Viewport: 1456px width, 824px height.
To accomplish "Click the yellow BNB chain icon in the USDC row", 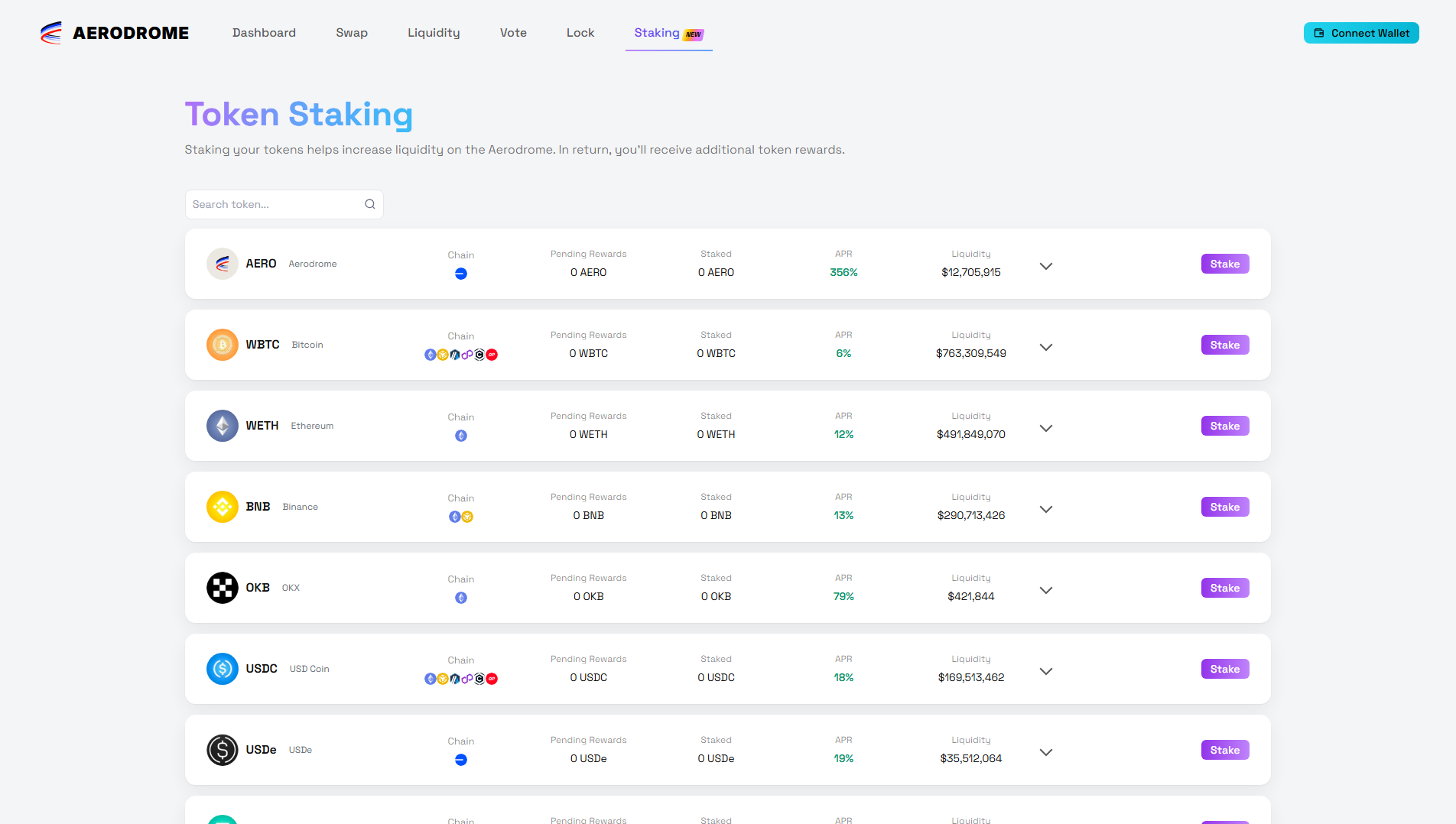I will [x=443, y=679].
